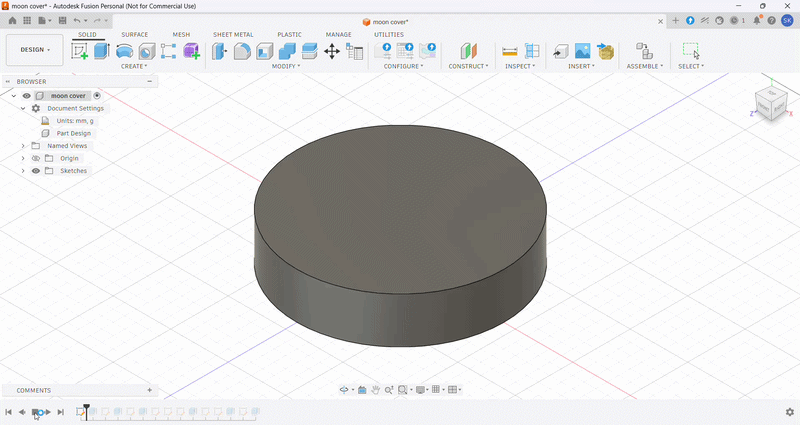Jump to timeline end
800x425 pixels.
(61, 412)
